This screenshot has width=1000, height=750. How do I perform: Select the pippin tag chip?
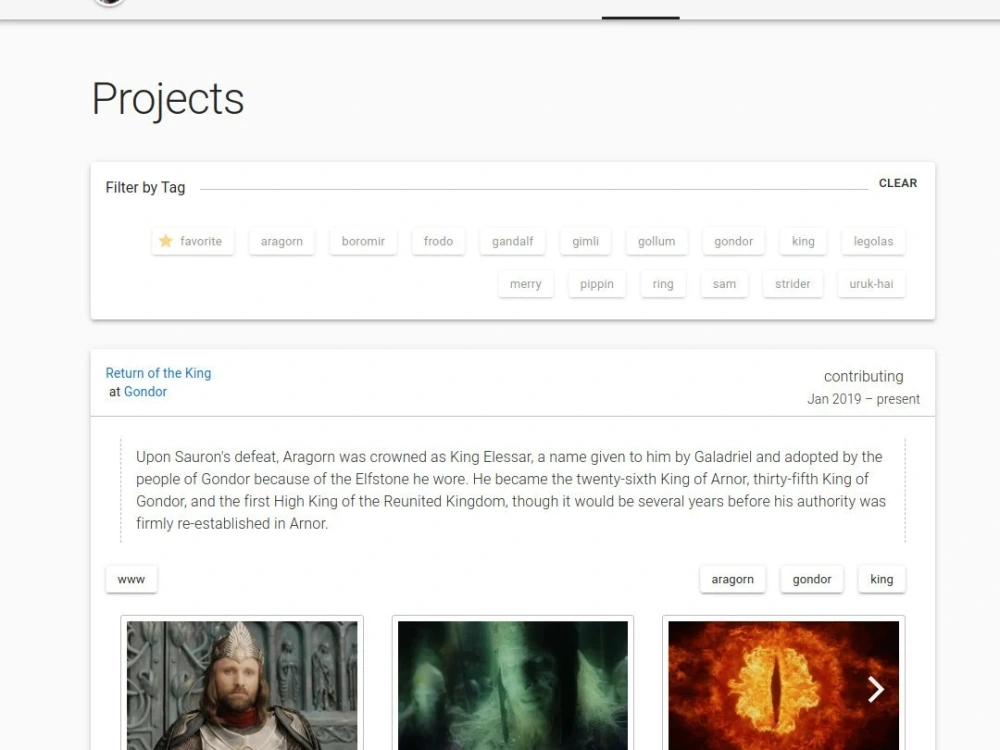tap(597, 284)
